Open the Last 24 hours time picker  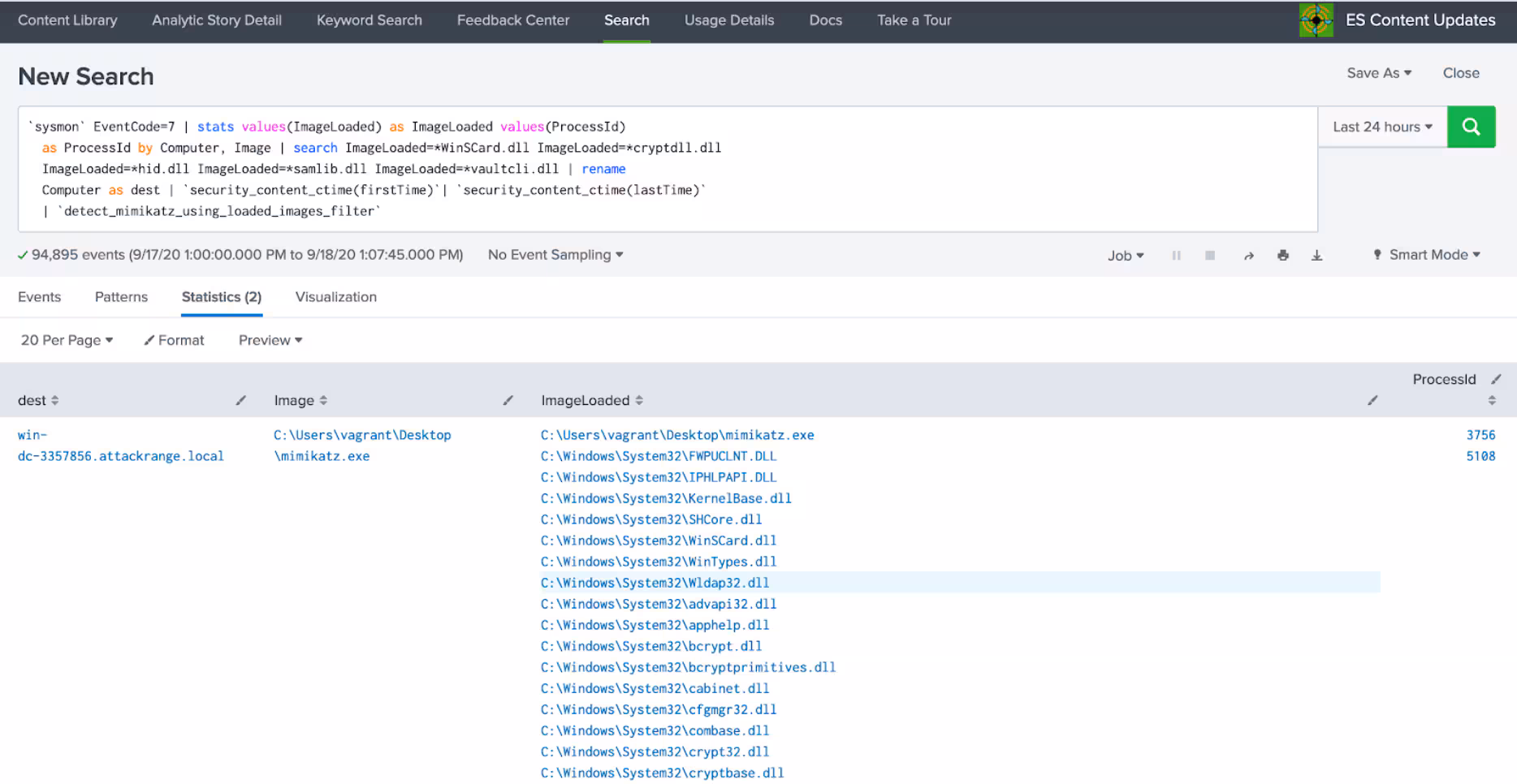(x=1382, y=127)
